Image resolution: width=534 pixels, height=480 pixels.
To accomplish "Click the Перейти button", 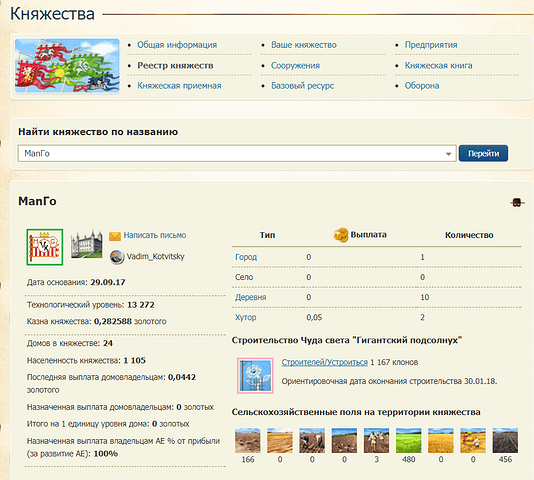I will tap(483, 153).
